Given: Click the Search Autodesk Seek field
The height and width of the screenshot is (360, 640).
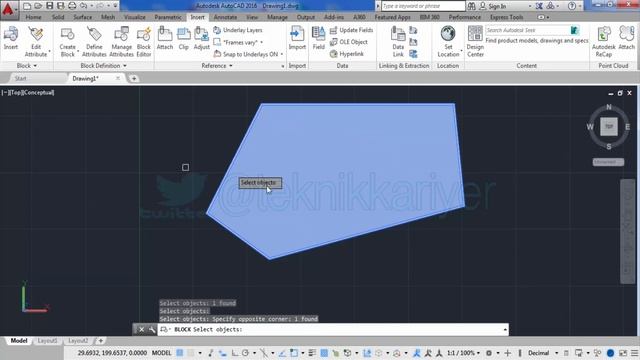Looking at the screenshot, I should click(527, 30).
